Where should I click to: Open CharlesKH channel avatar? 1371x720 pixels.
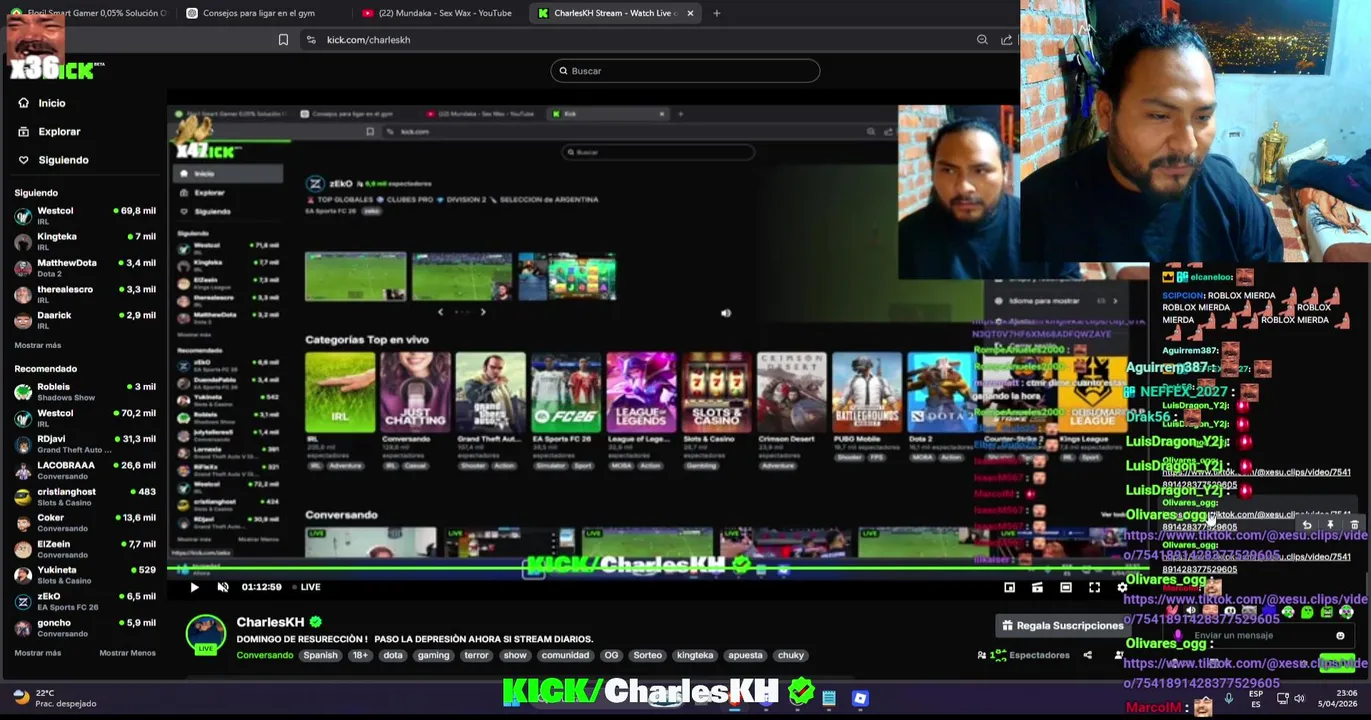pos(206,634)
